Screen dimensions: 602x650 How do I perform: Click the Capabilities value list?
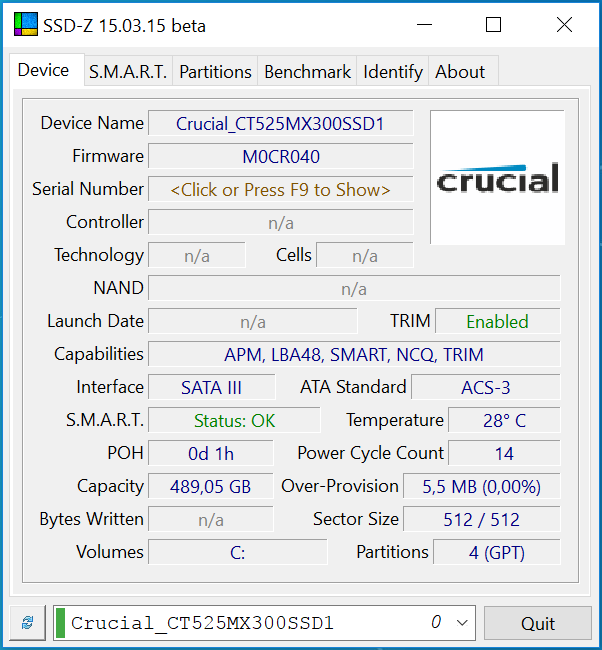[354, 354]
